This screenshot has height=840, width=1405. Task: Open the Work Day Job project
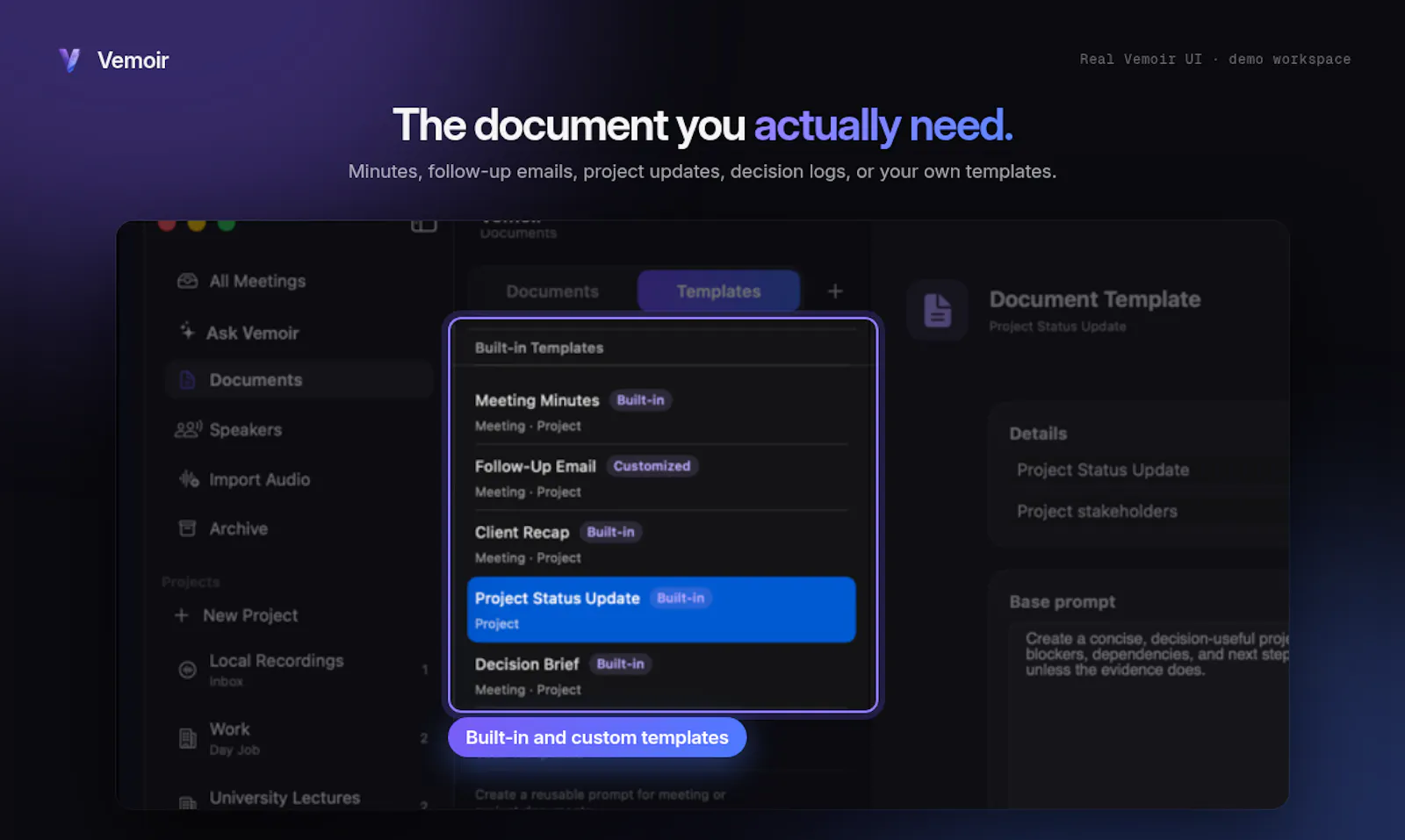click(x=299, y=738)
